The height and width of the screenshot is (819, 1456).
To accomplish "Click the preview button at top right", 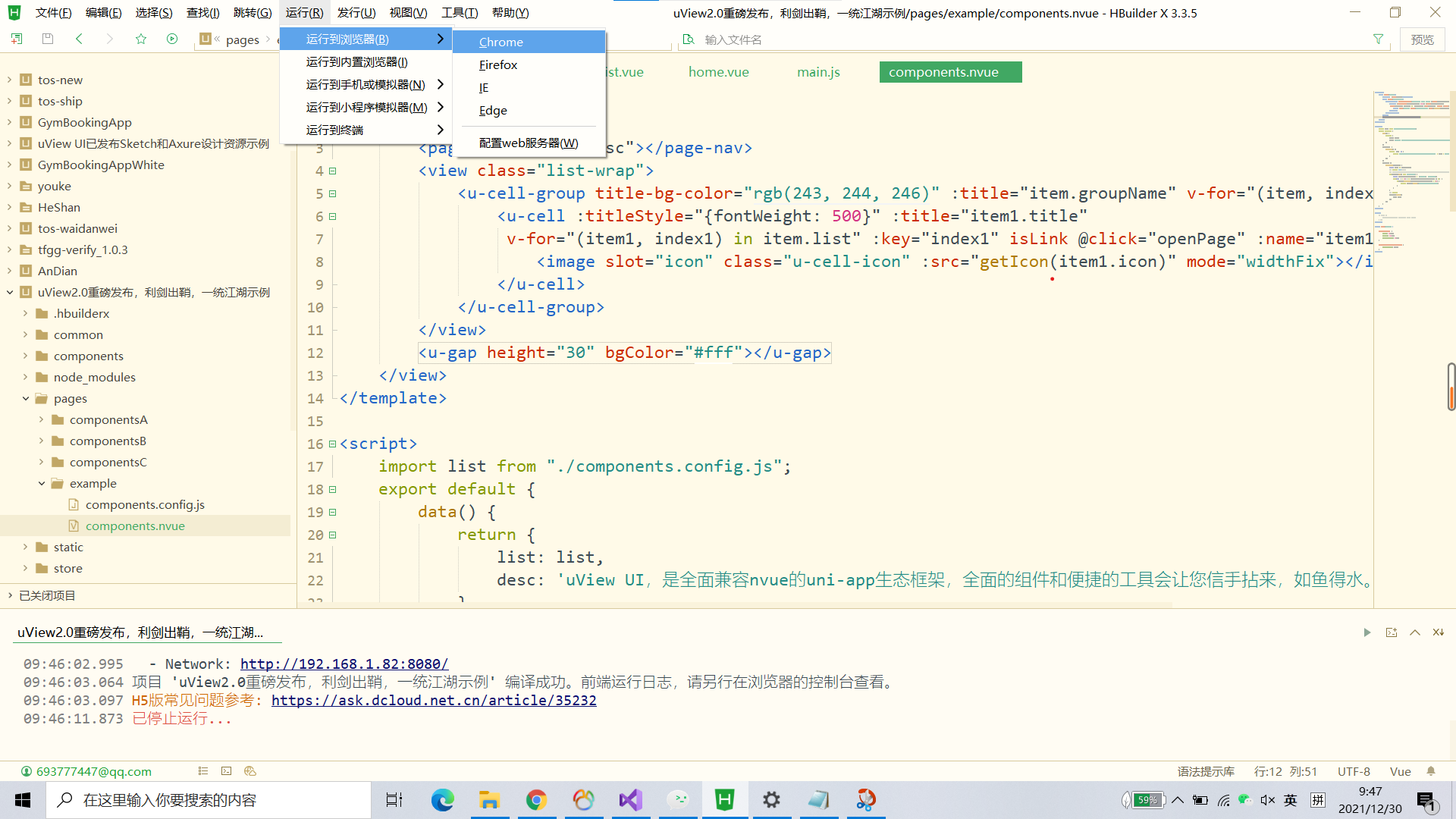I will pyautogui.click(x=1422, y=39).
